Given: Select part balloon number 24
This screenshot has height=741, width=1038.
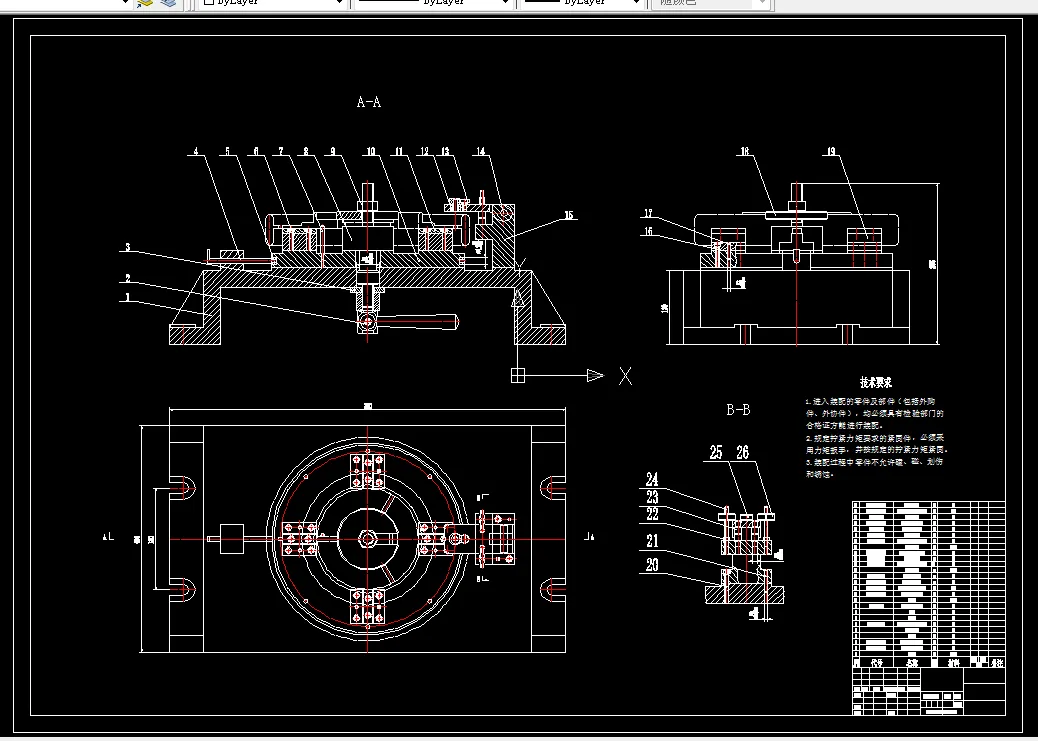Looking at the screenshot, I should (652, 478).
